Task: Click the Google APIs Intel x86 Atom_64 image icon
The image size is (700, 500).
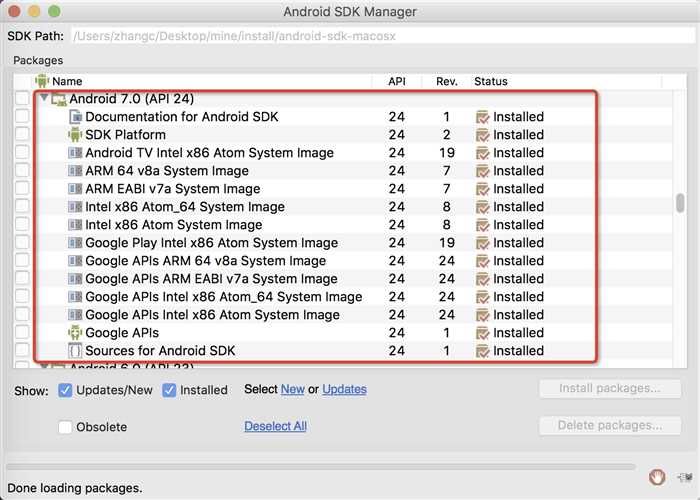Action: coord(75,296)
